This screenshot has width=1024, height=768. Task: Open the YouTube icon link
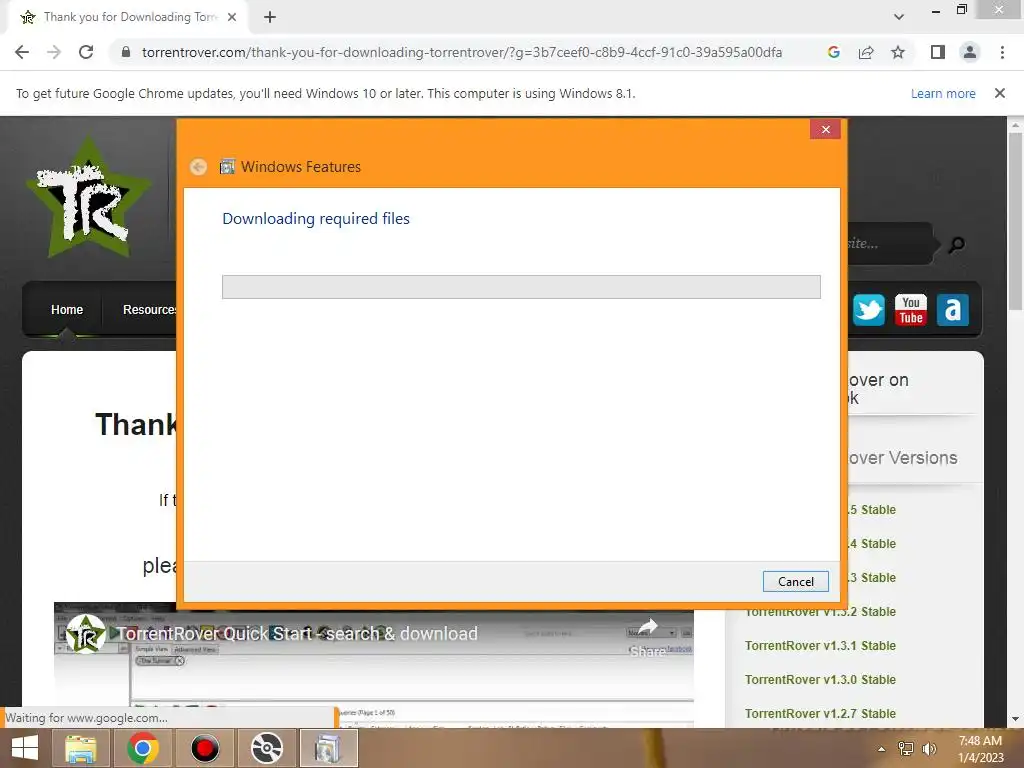910,310
